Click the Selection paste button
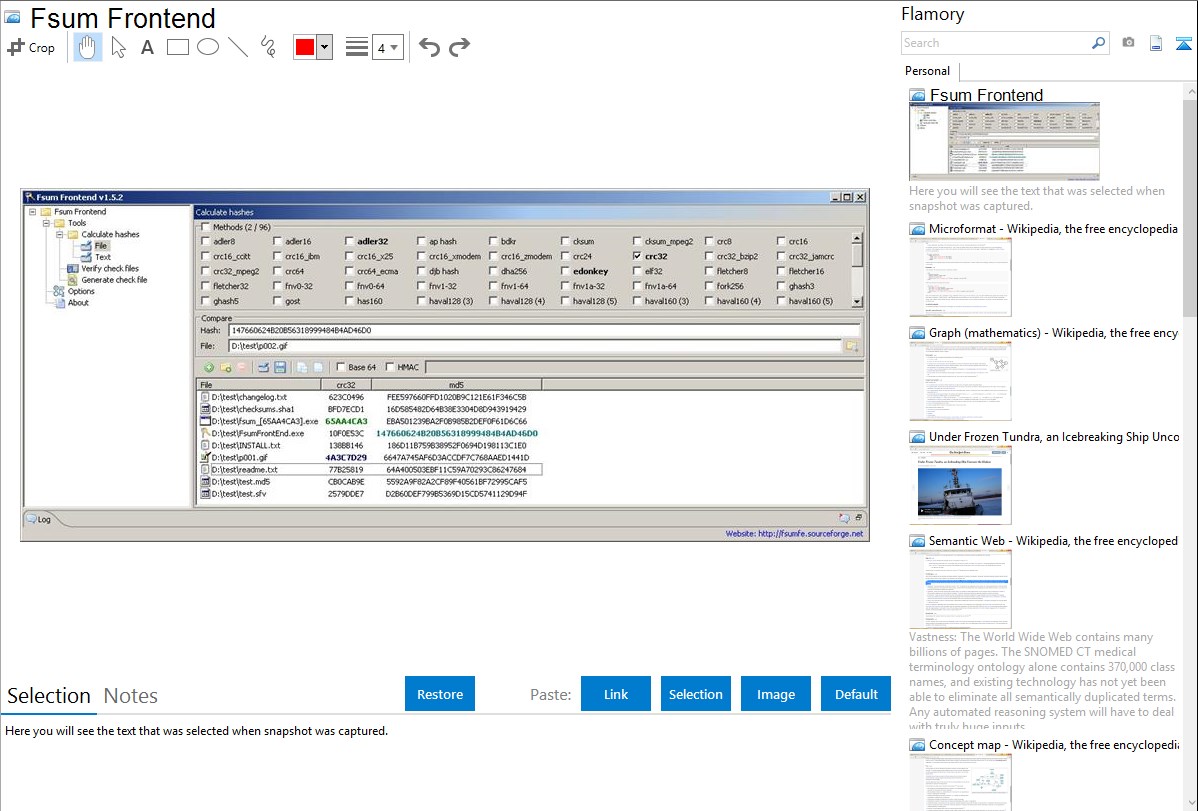Screen dimensions: 1198x811 pos(696,694)
